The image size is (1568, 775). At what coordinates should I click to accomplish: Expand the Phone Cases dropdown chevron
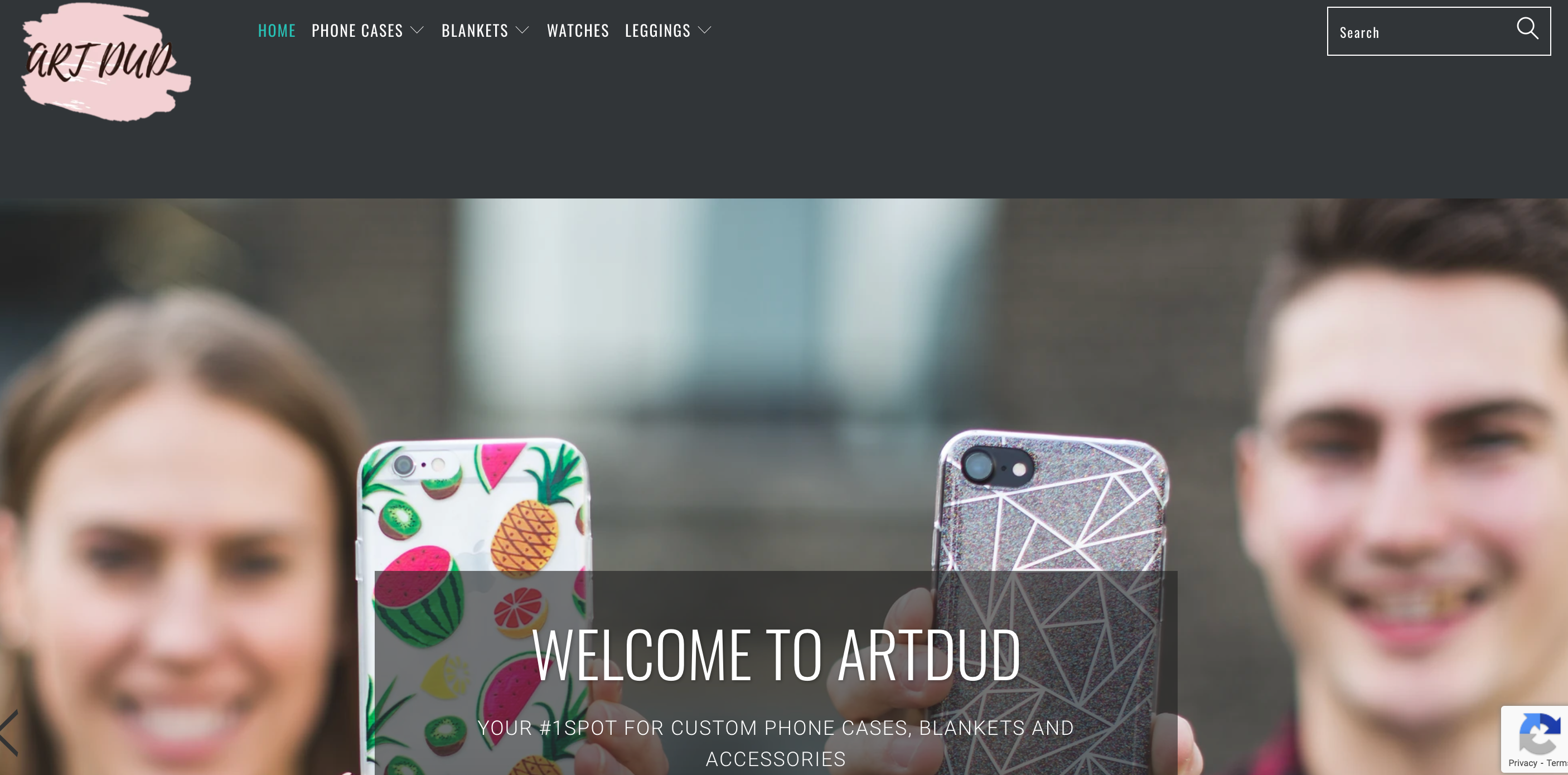[417, 31]
